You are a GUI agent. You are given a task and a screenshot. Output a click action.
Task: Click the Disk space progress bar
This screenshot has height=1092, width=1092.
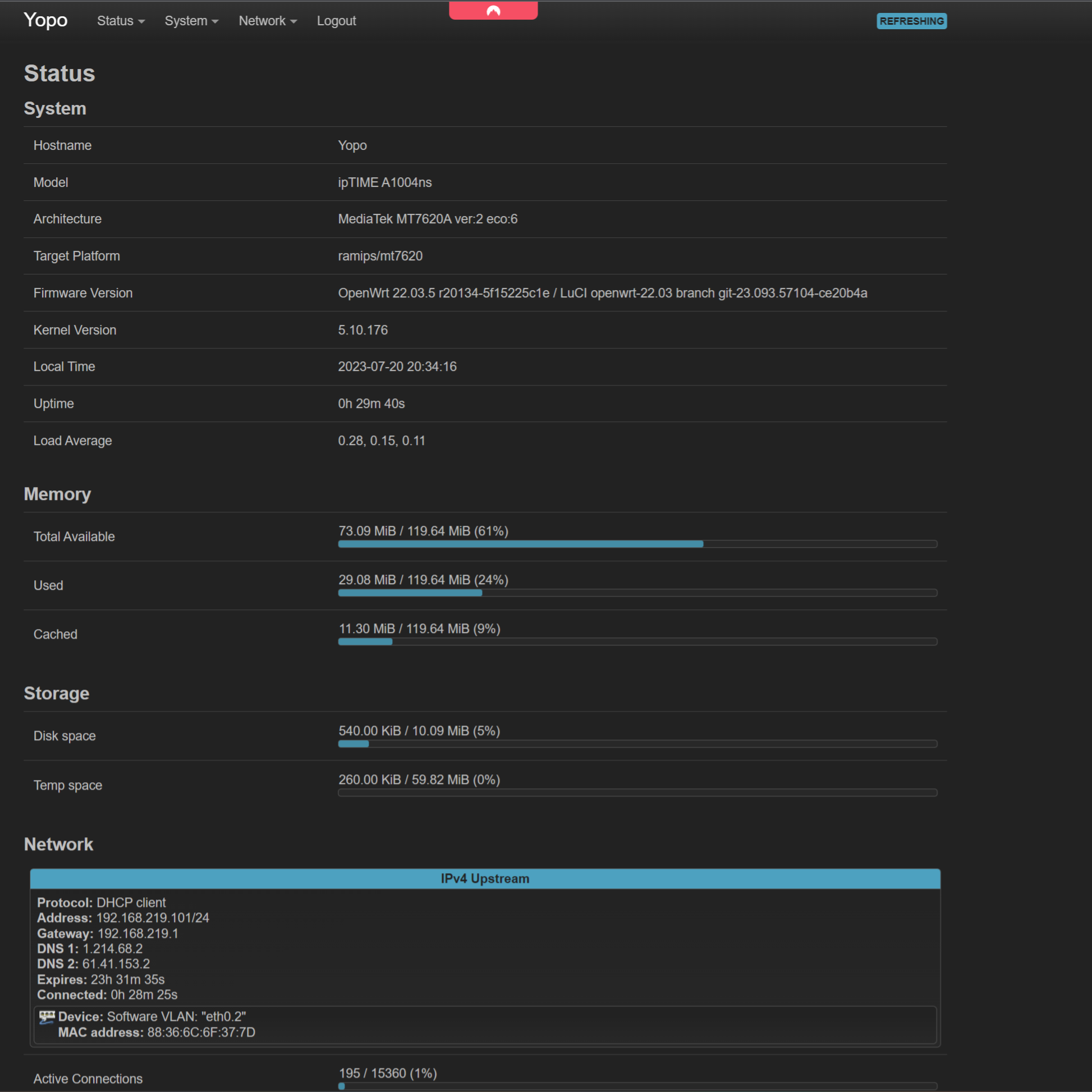[637, 744]
